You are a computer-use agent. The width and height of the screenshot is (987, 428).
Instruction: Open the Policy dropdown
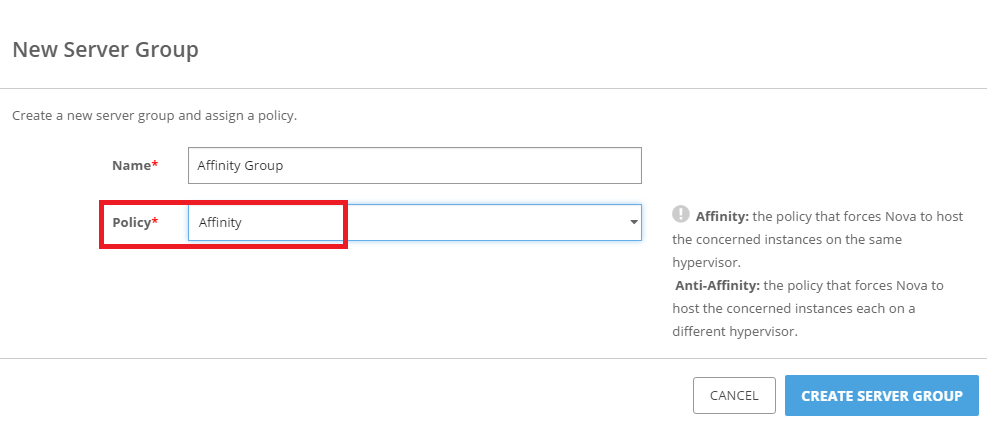414,223
